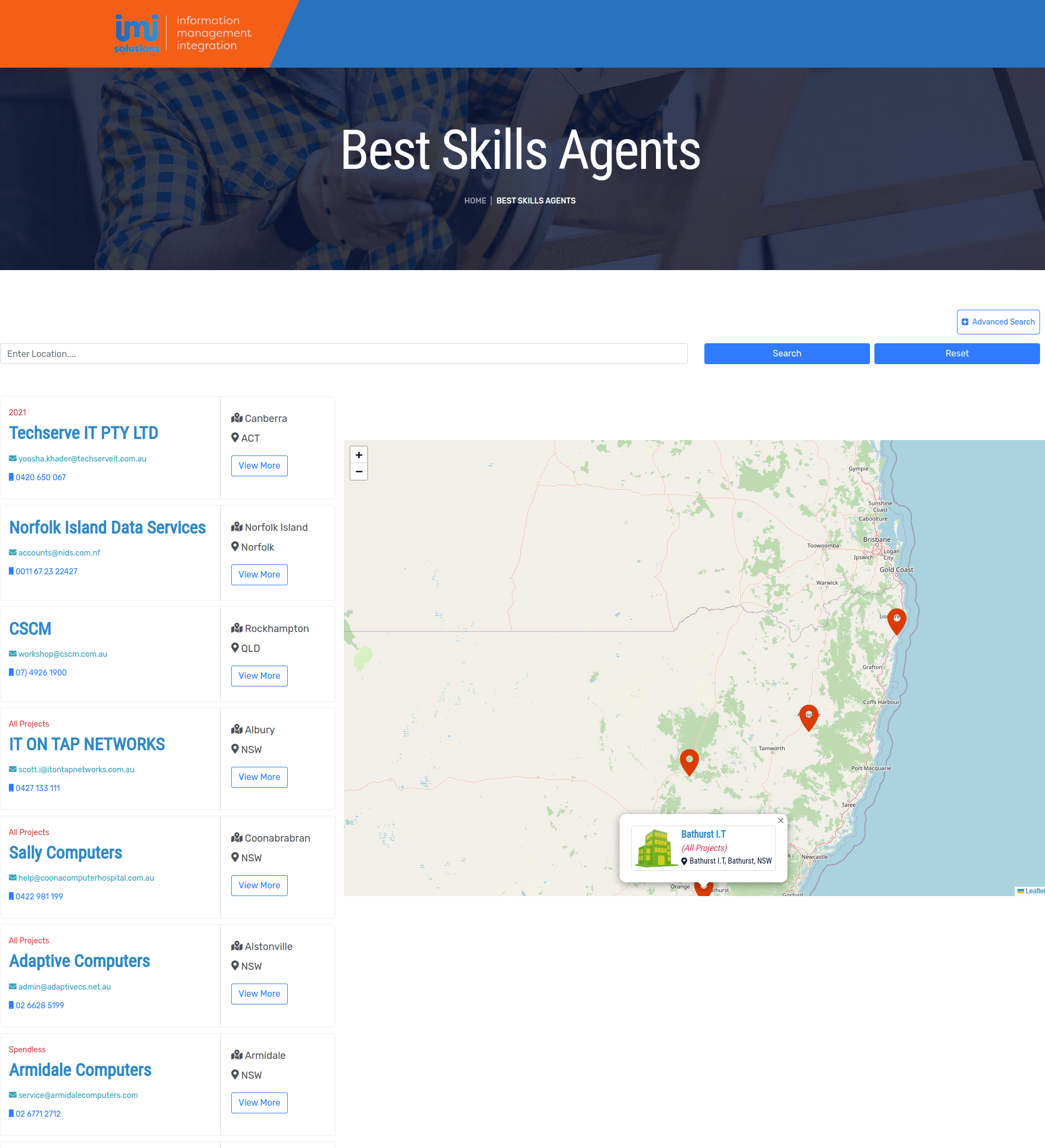Screen dimensions: 1045x1148
Task: Zoom out on the map
Action: coord(358,471)
